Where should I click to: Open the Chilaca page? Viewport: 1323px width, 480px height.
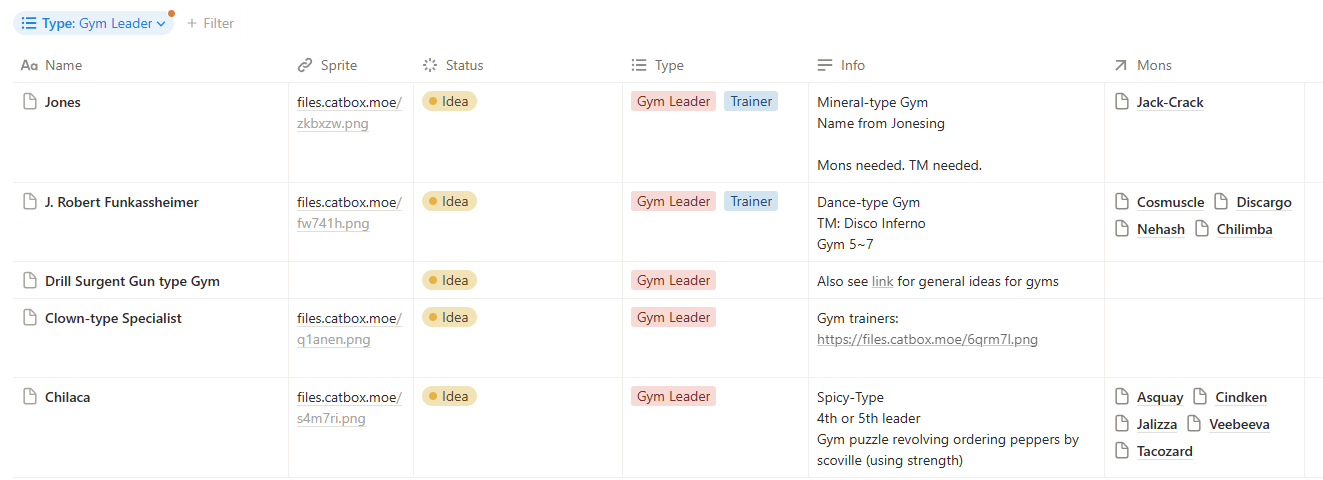click(x=67, y=397)
